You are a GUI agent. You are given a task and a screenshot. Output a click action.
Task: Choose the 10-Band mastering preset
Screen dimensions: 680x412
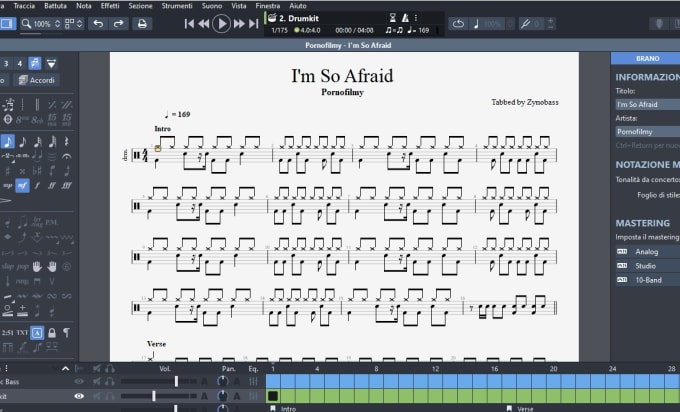648,280
